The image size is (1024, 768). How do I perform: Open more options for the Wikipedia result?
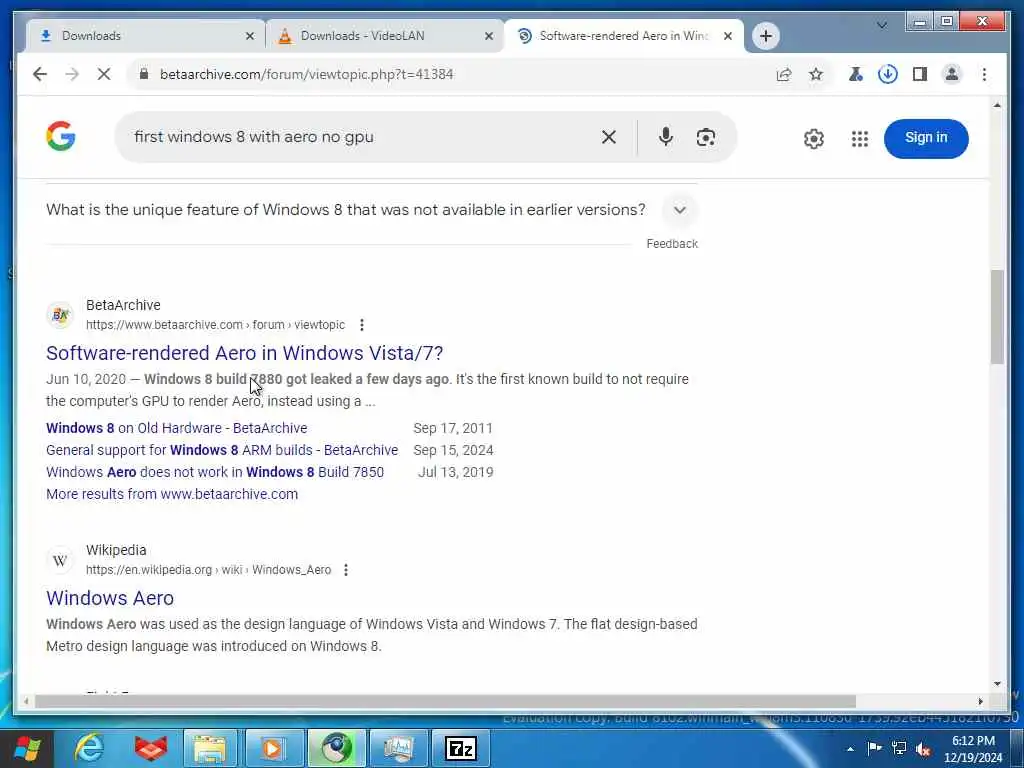point(346,569)
